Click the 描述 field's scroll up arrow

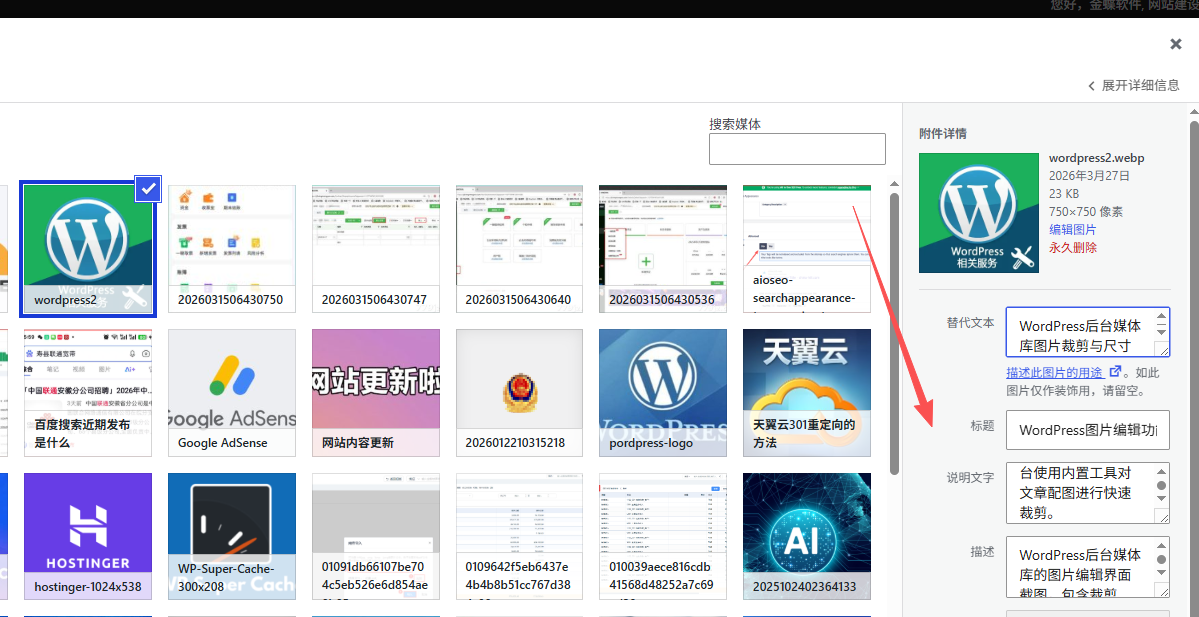tap(1161, 545)
